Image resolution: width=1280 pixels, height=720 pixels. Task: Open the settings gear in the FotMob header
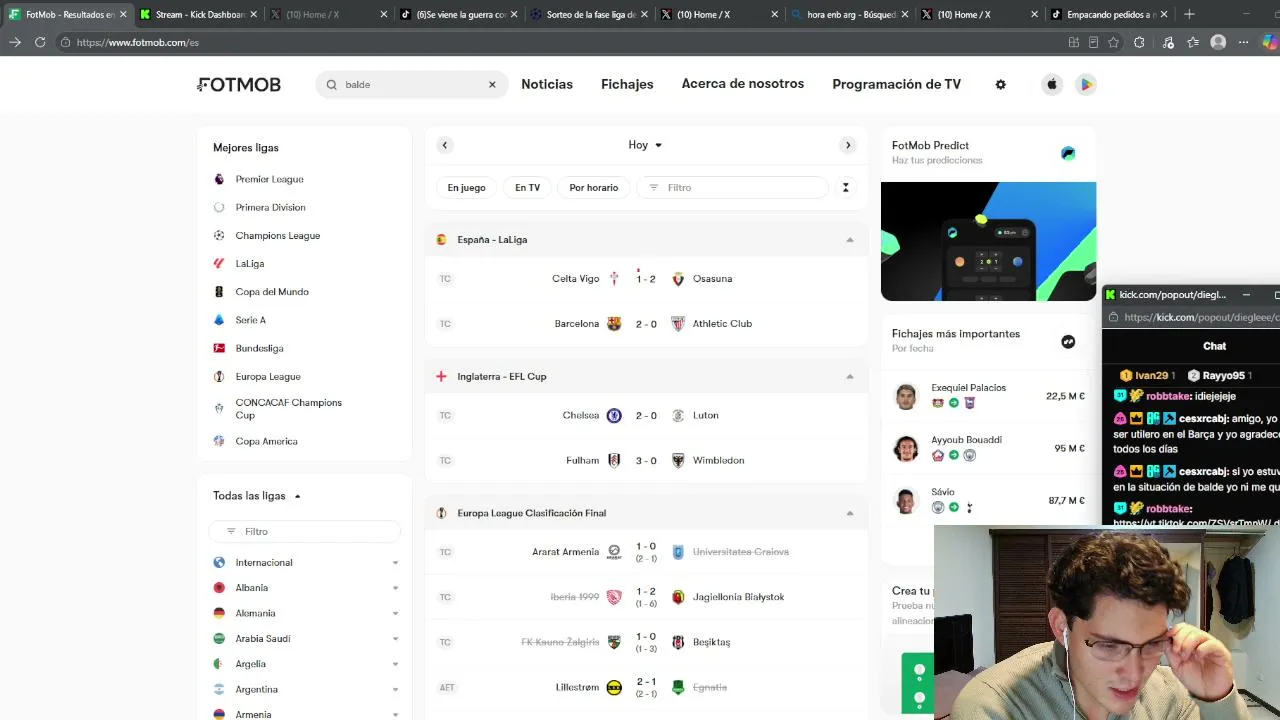point(1000,85)
